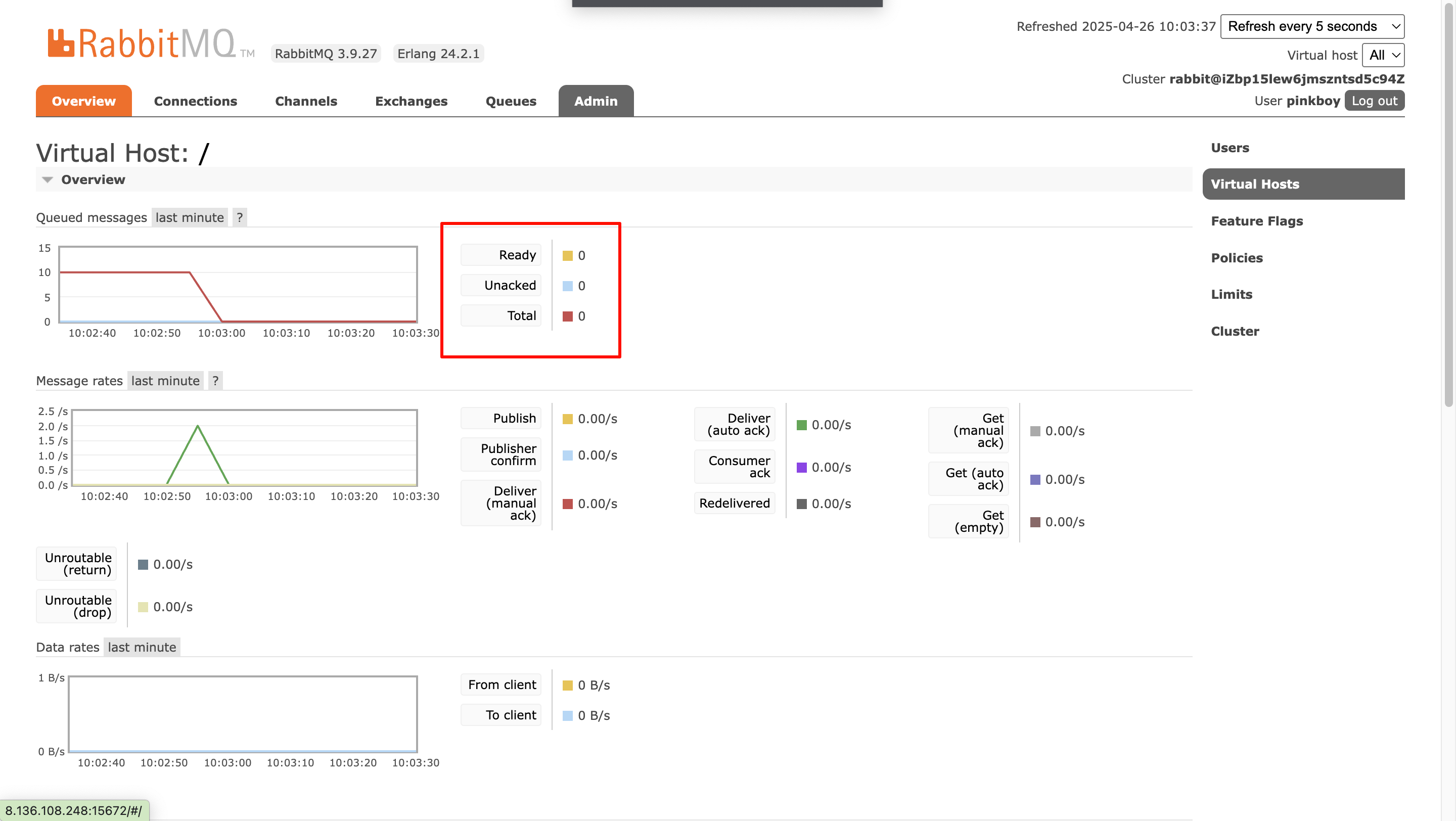
Task: Click the green Deliver (auto ack) swatch
Action: click(801, 425)
